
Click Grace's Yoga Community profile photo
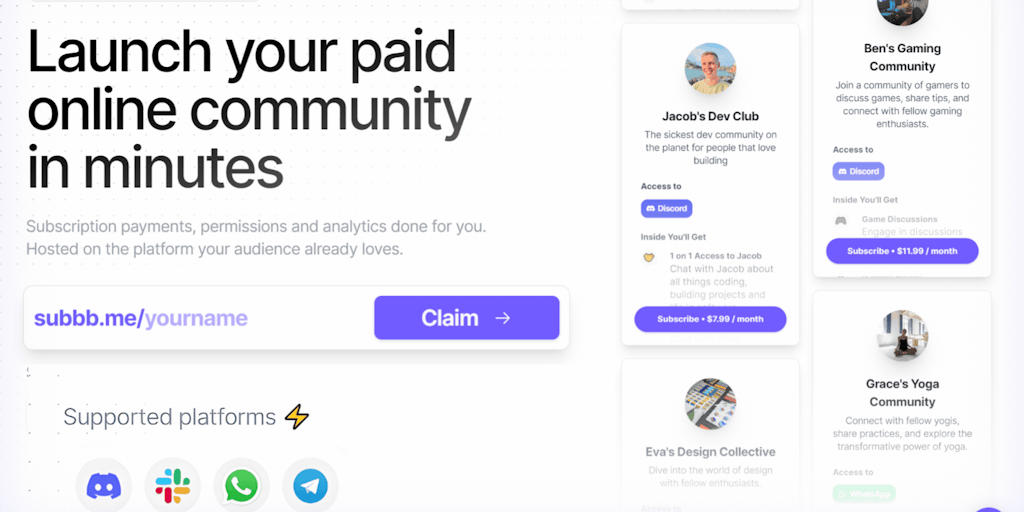pos(902,336)
